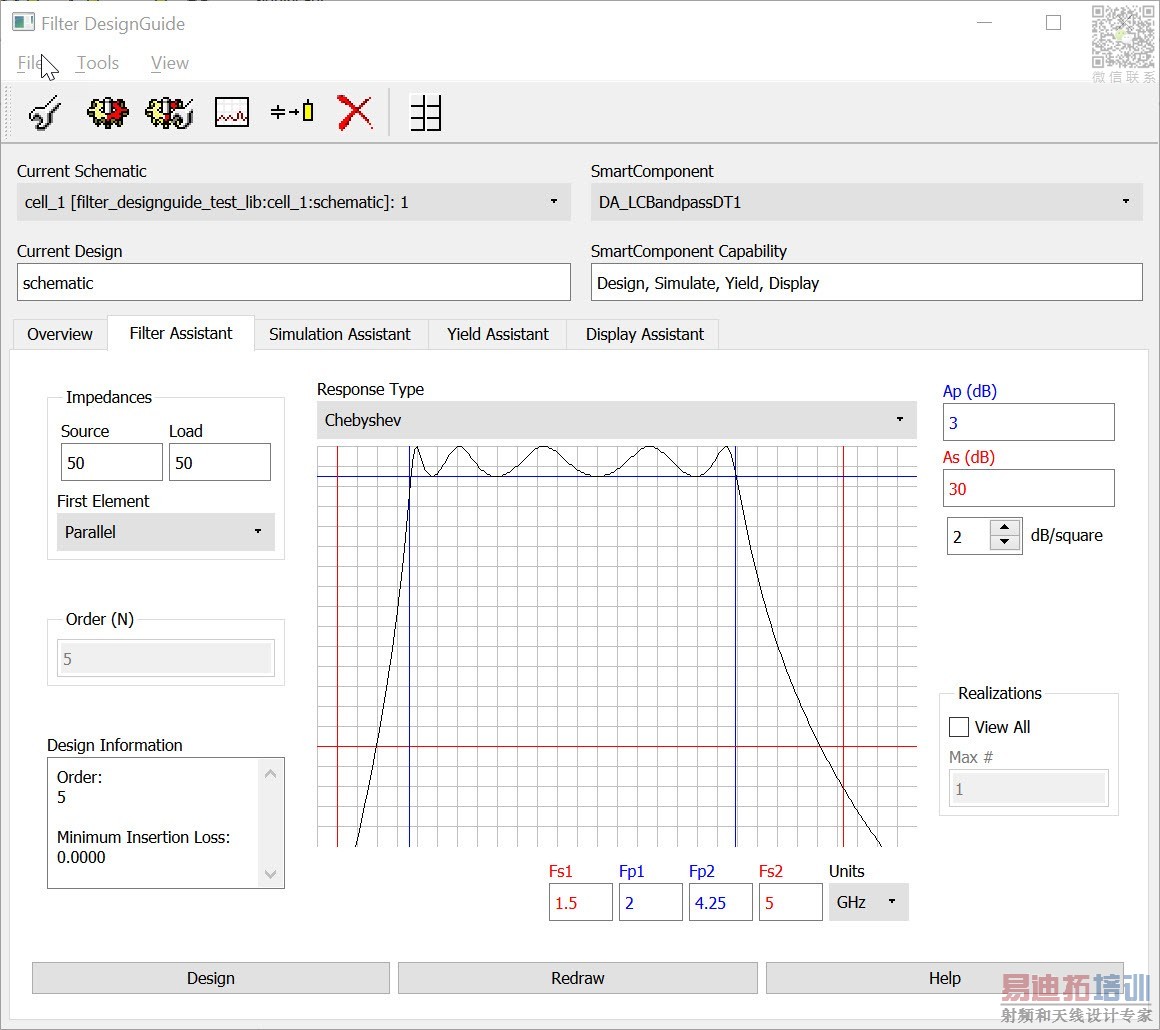Click the Minimum Insertion Loss text
The width and height of the screenshot is (1160, 1030).
(144, 837)
